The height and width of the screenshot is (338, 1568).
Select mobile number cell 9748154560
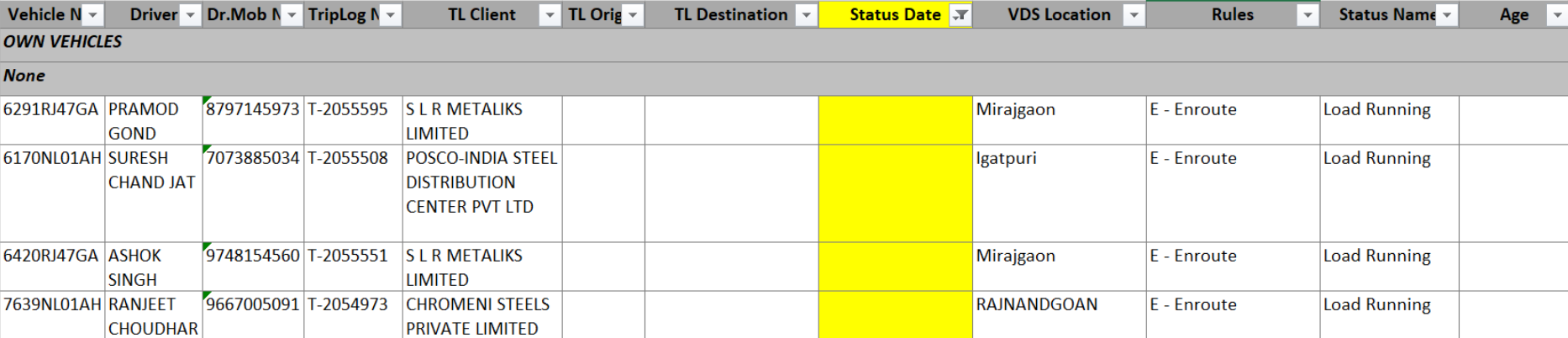click(x=253, y=256)
